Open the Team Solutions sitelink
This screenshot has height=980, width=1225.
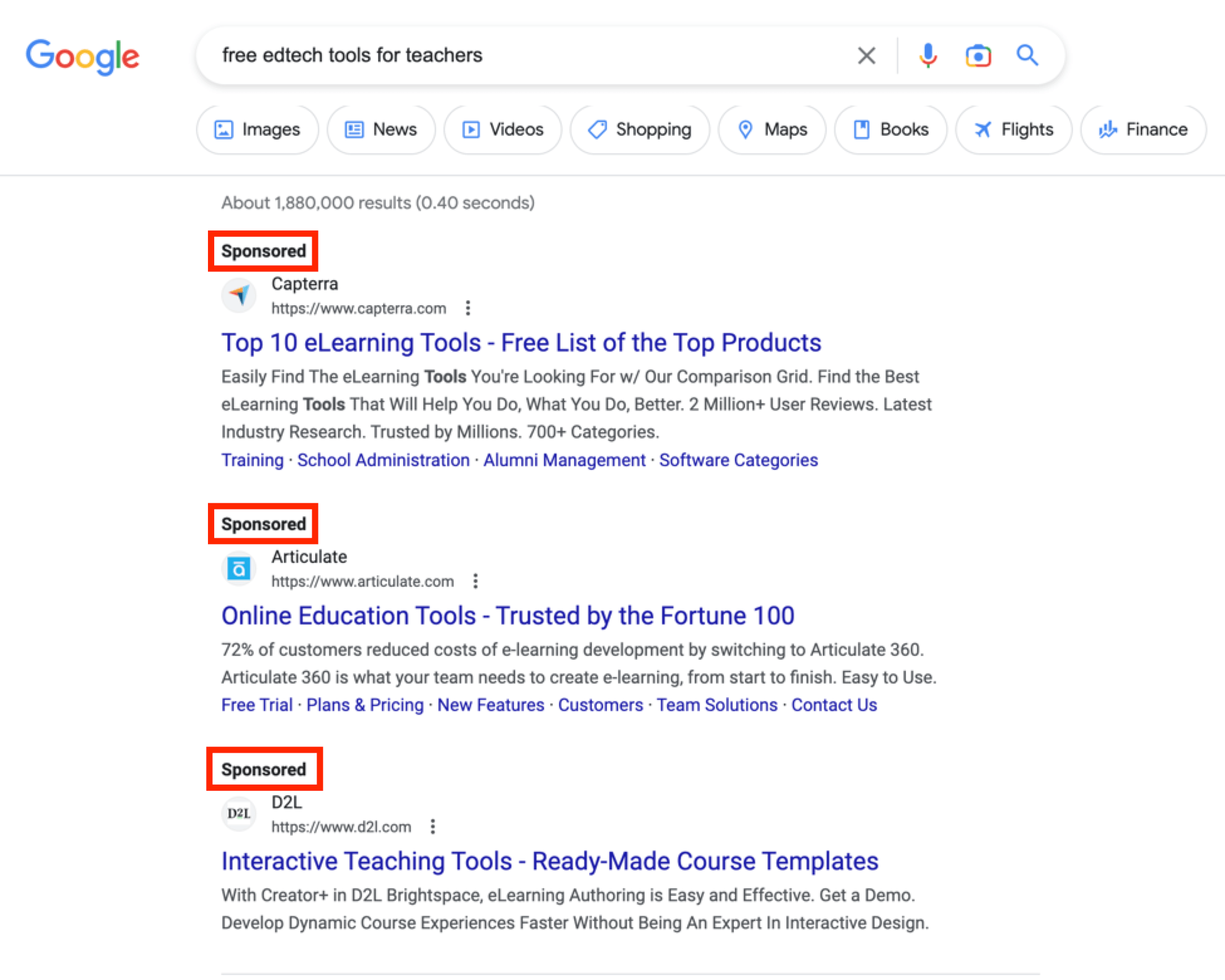coord(717,705)
